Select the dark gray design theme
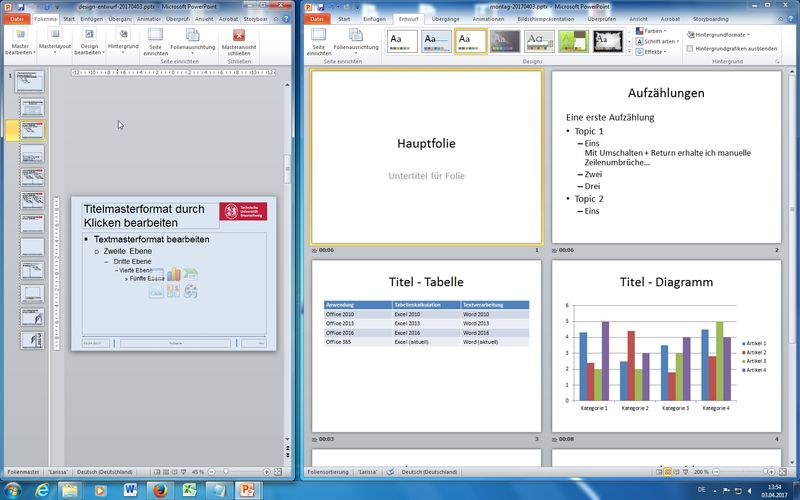The image size is (800, 500). tap(504, 40)
